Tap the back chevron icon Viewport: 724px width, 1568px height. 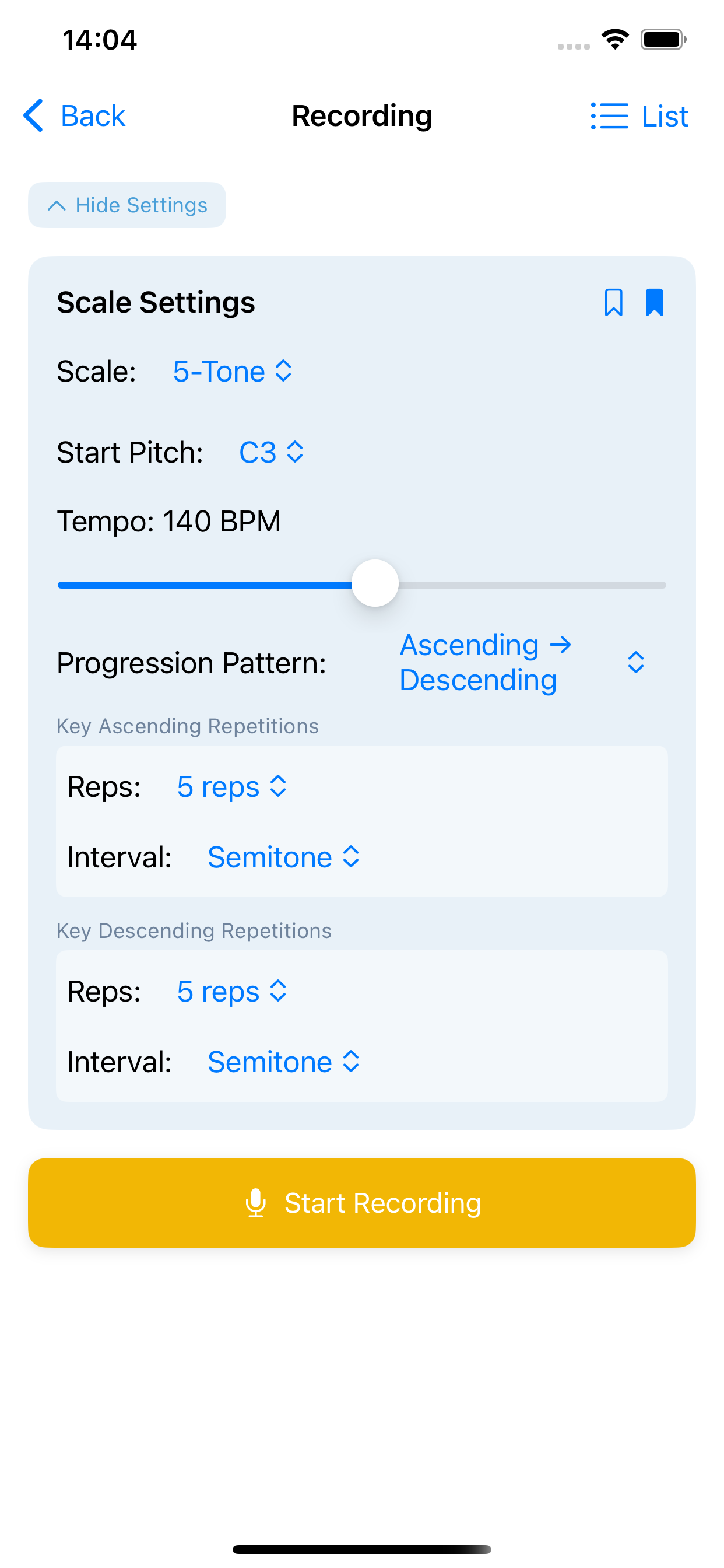point(34,116)
